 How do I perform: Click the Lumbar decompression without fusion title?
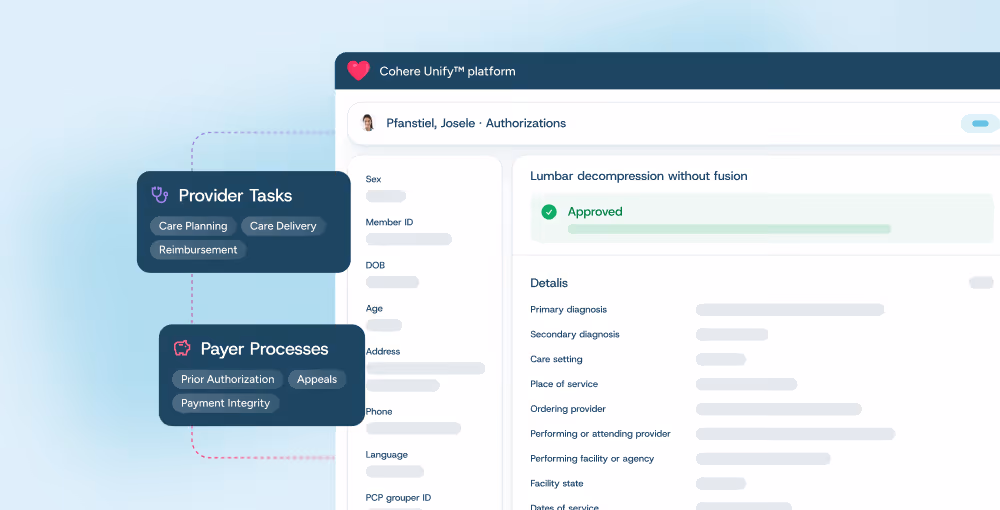pos(638,176)
